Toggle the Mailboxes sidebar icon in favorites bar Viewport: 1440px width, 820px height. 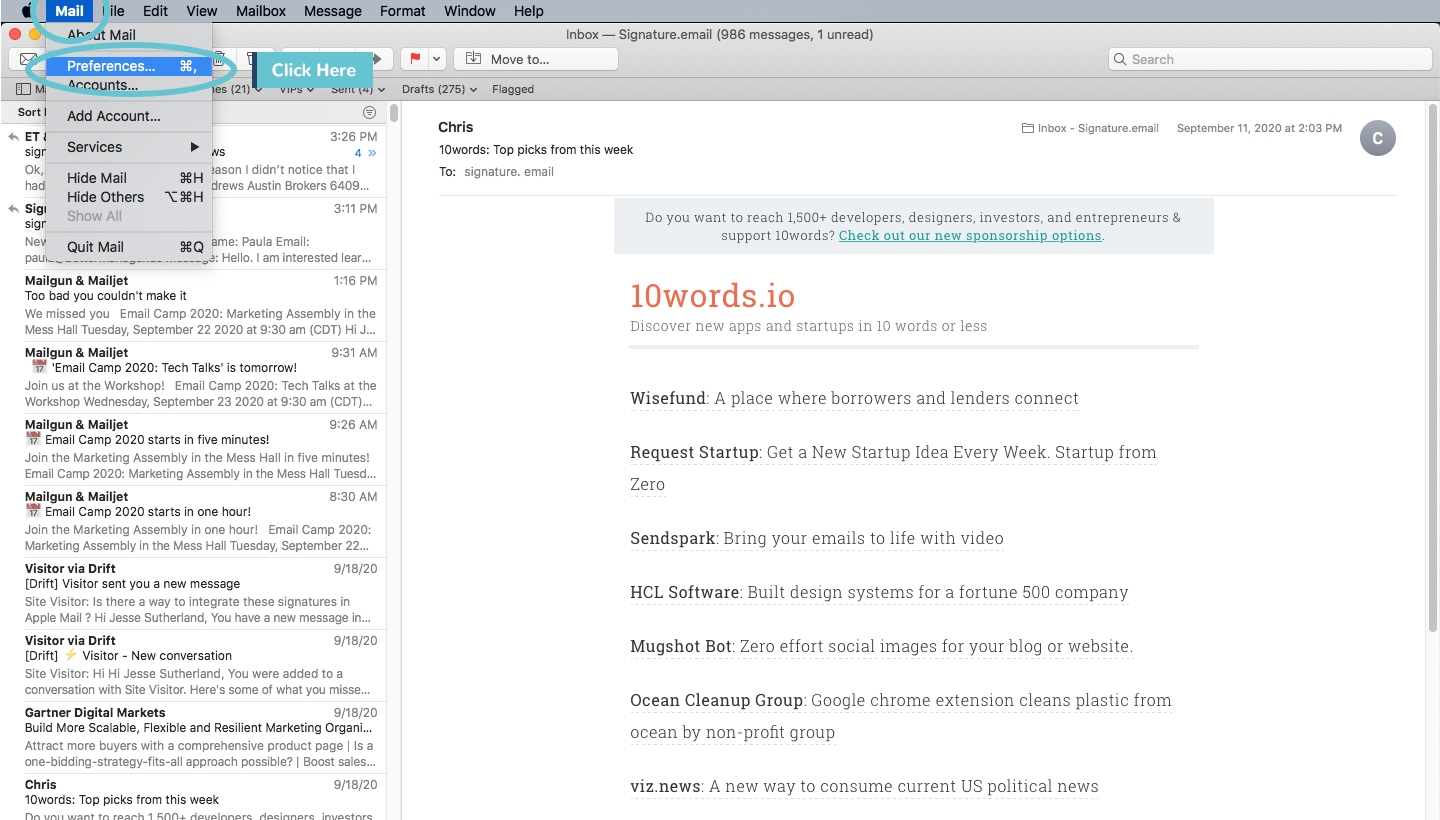pos(23,89)
